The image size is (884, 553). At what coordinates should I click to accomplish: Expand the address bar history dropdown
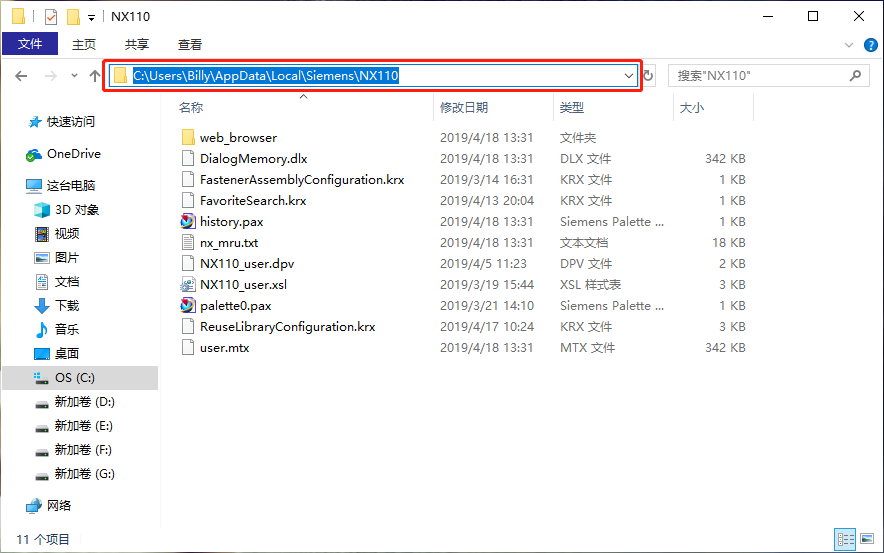pyautogui.click(x=629, y=76)
